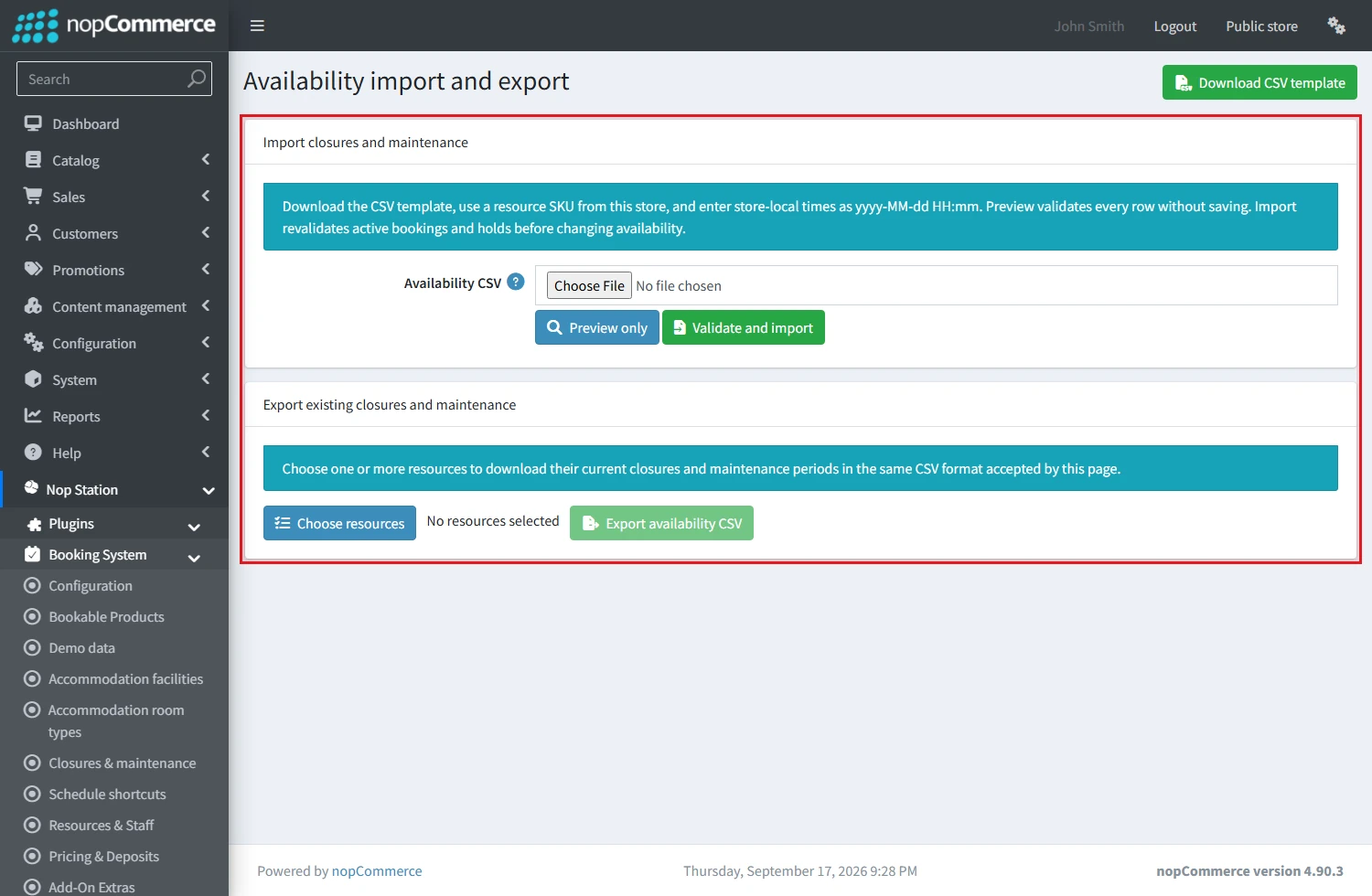Click the Booking System calendar check icon
Viewport: 1372px width, 896px height.
(x=33, y=554)
